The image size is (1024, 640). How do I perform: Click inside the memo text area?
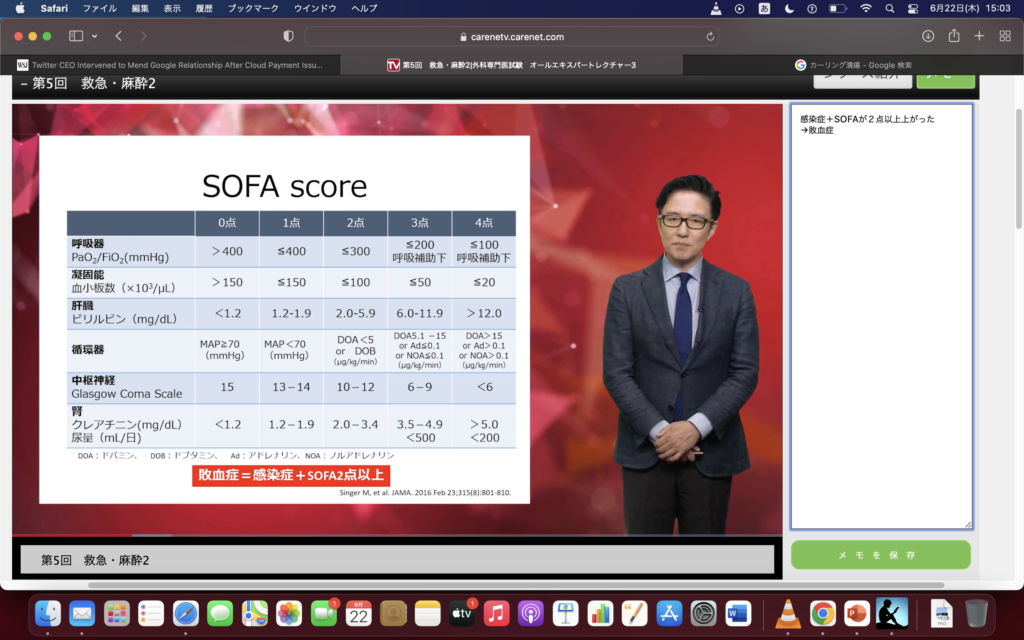(880, 320)
